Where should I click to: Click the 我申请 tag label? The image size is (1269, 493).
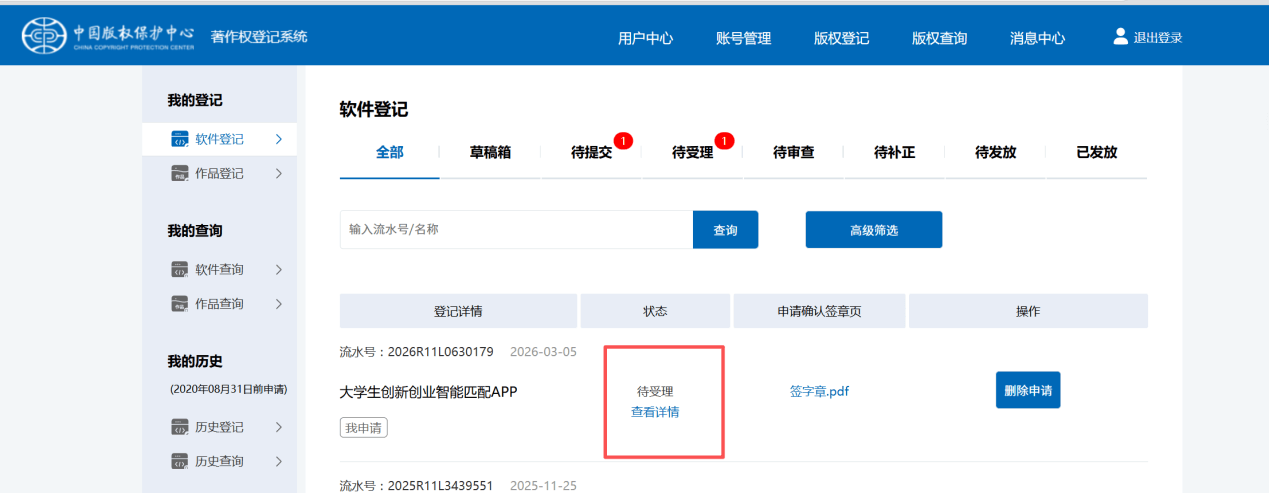[364, 428]
